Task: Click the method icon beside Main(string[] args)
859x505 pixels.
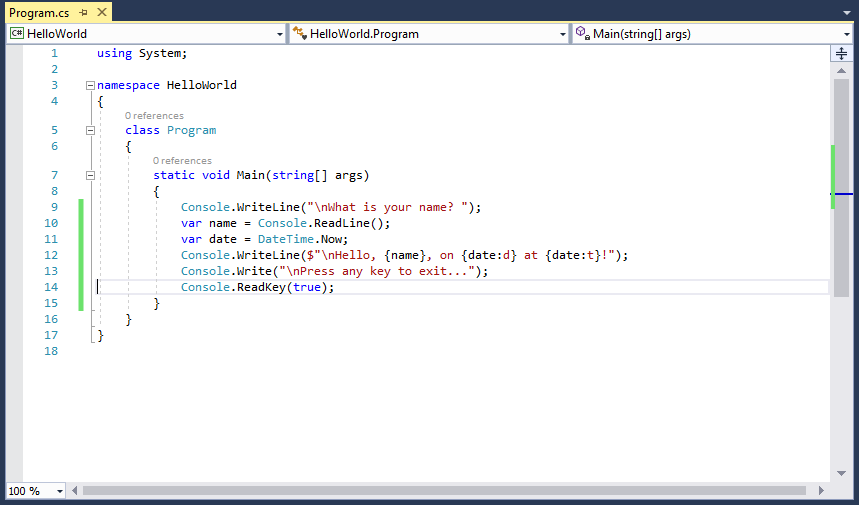Action: [x=583, y=33]
